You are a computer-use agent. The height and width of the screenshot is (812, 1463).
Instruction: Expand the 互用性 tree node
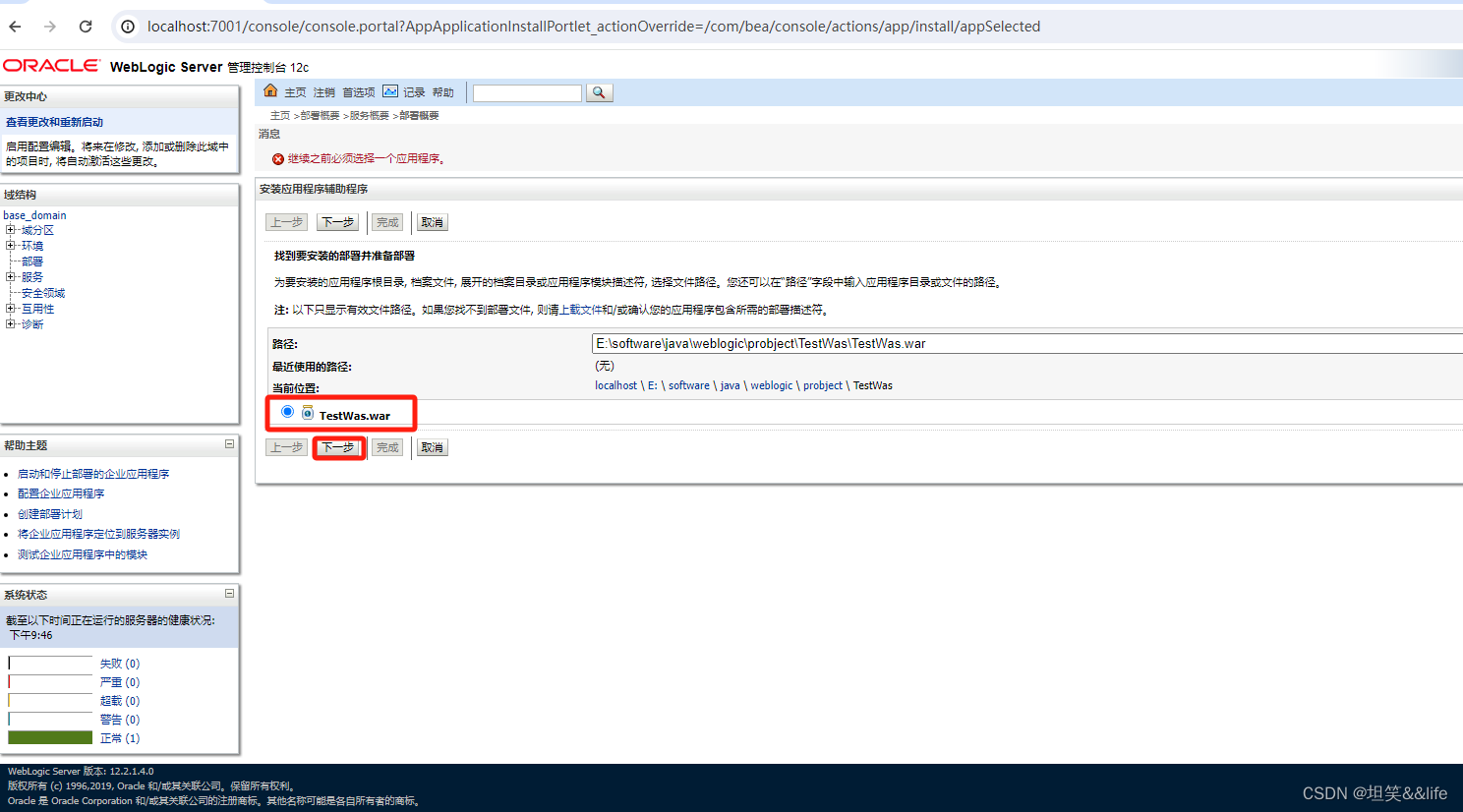(x=10, y=309)
